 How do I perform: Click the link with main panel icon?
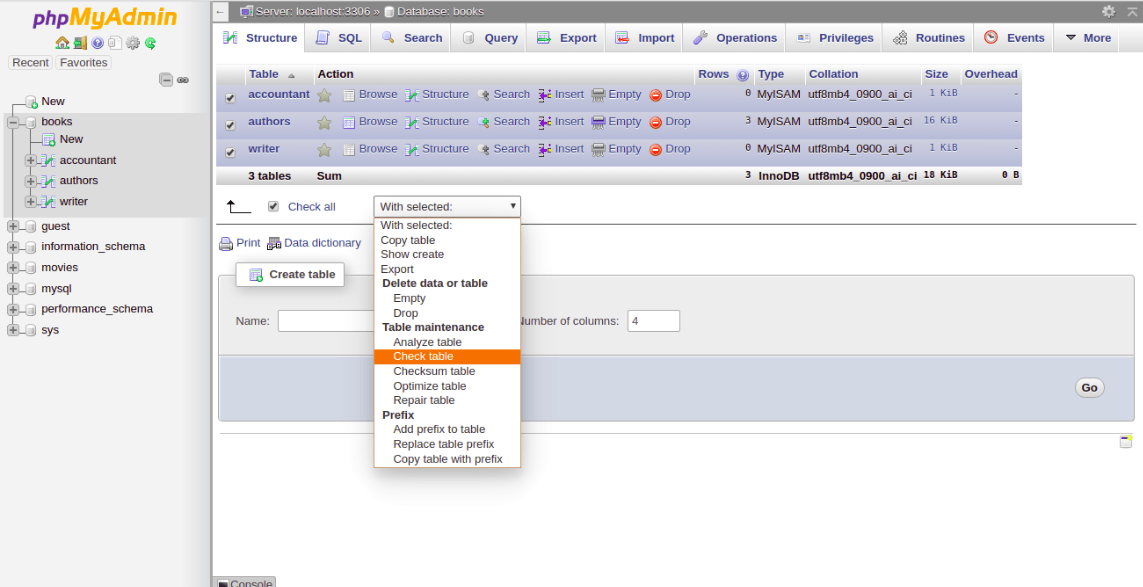(x=183, y=80)
